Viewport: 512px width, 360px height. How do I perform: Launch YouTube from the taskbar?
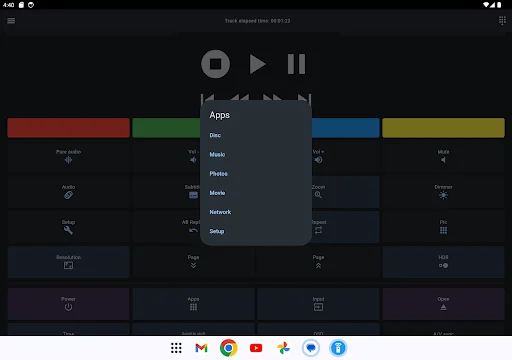(256, 348)
